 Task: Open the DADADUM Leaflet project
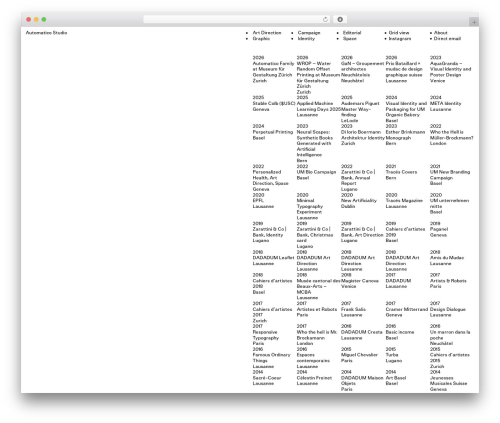[x=273, y=258]
